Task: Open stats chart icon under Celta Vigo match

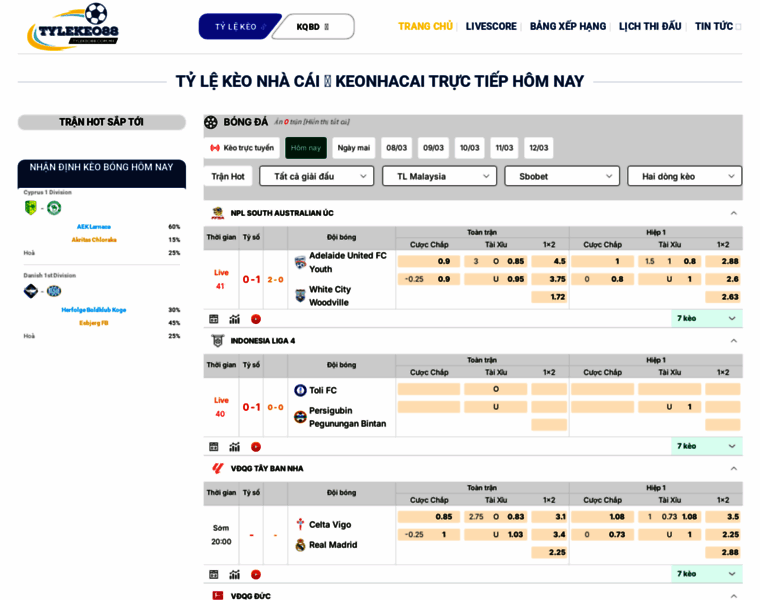Action: [x=235, y=574]
